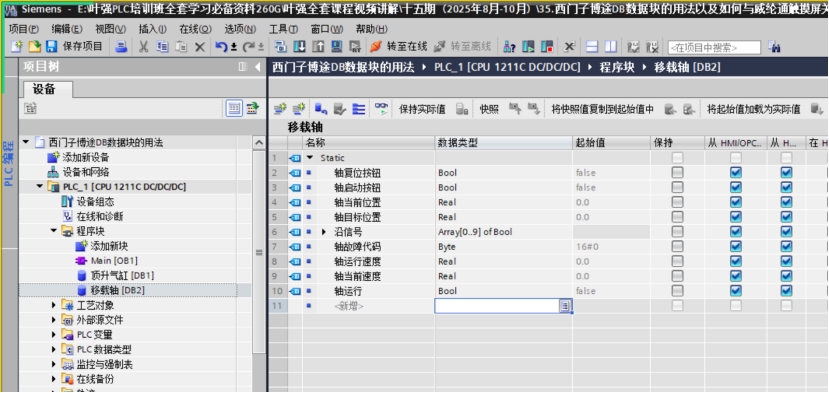Viewport: 829px width, 393px height.
Task: Click the <新增> name cell
Action: point(349,306)
